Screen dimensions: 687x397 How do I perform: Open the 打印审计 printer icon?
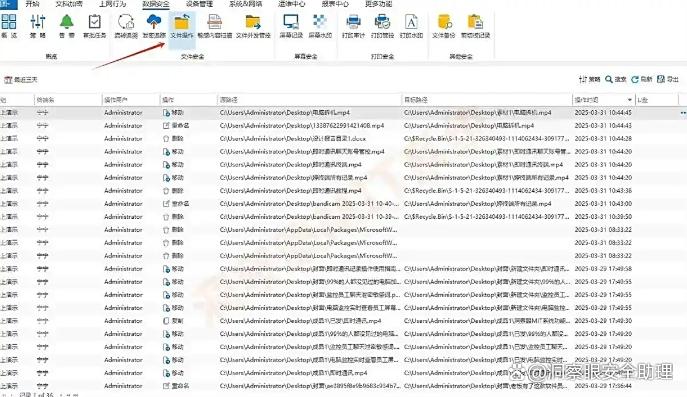click(354, 26)
